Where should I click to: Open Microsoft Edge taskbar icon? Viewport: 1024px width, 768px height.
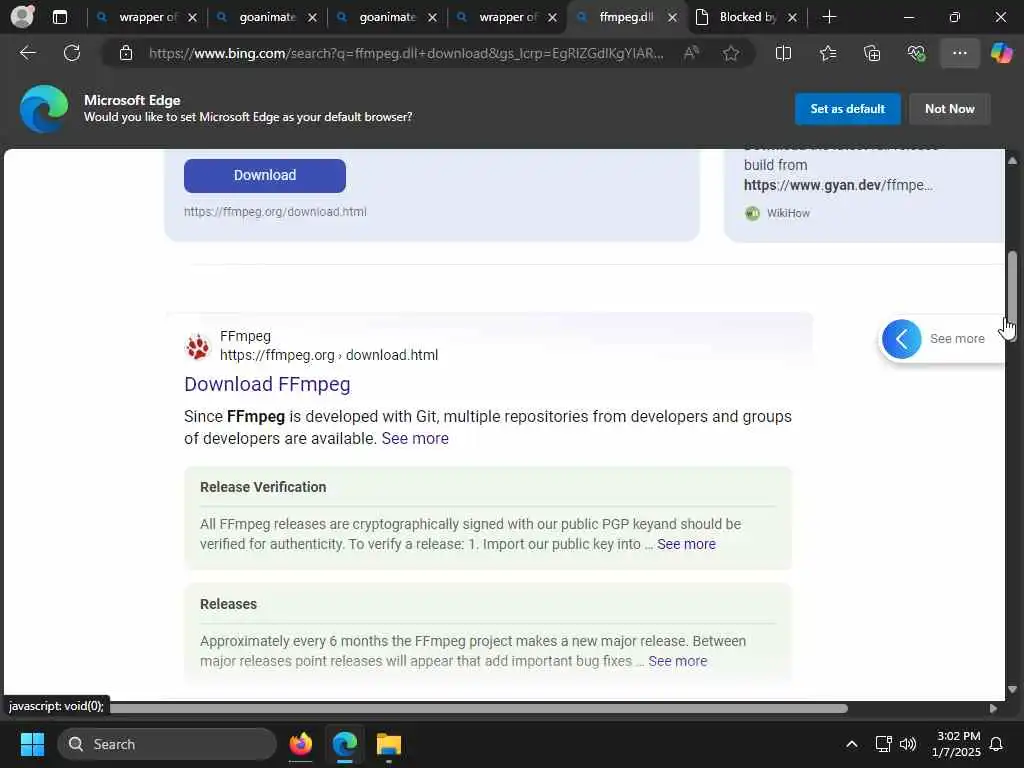click(344, 744)
